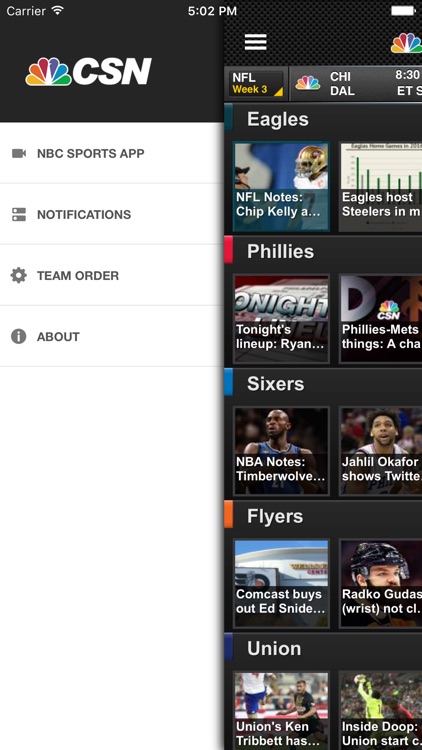Viewport: 422px width, 750px height.
Task: Open Radko Gudas (wrist) article thumbnail
Action: (x=381, y=584)
